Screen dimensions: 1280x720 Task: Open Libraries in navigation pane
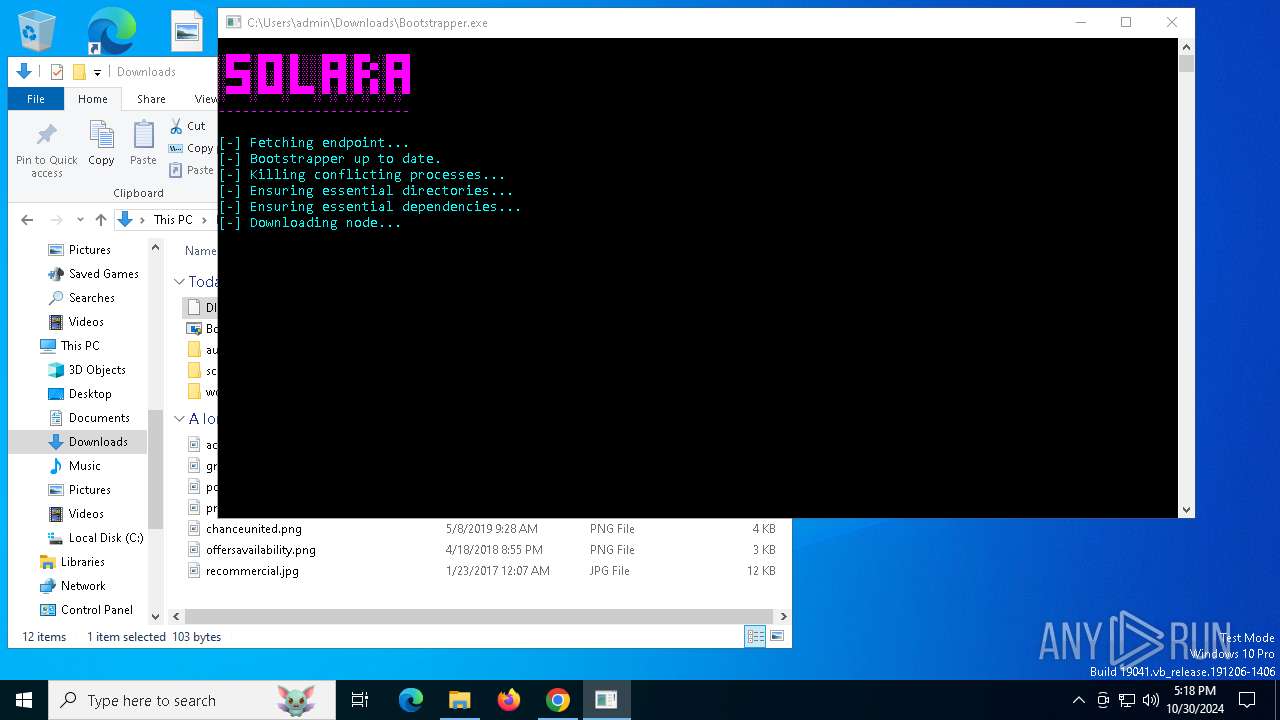pyautogui.click(x=83, y=562)
